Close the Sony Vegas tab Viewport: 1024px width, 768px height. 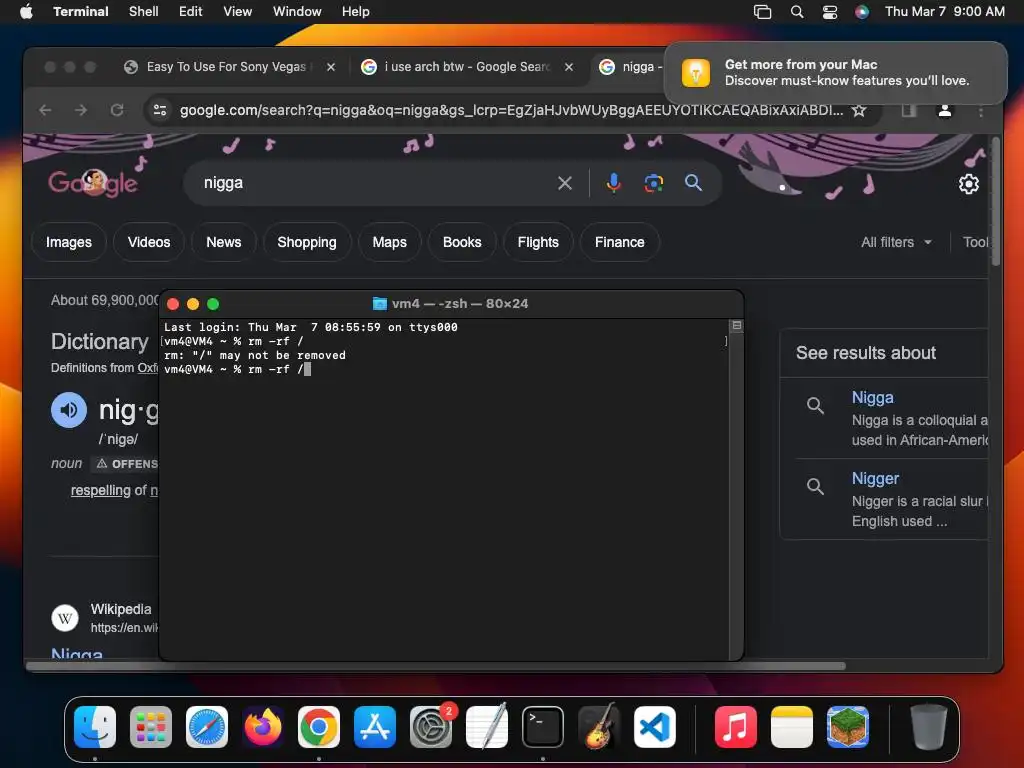331,67
